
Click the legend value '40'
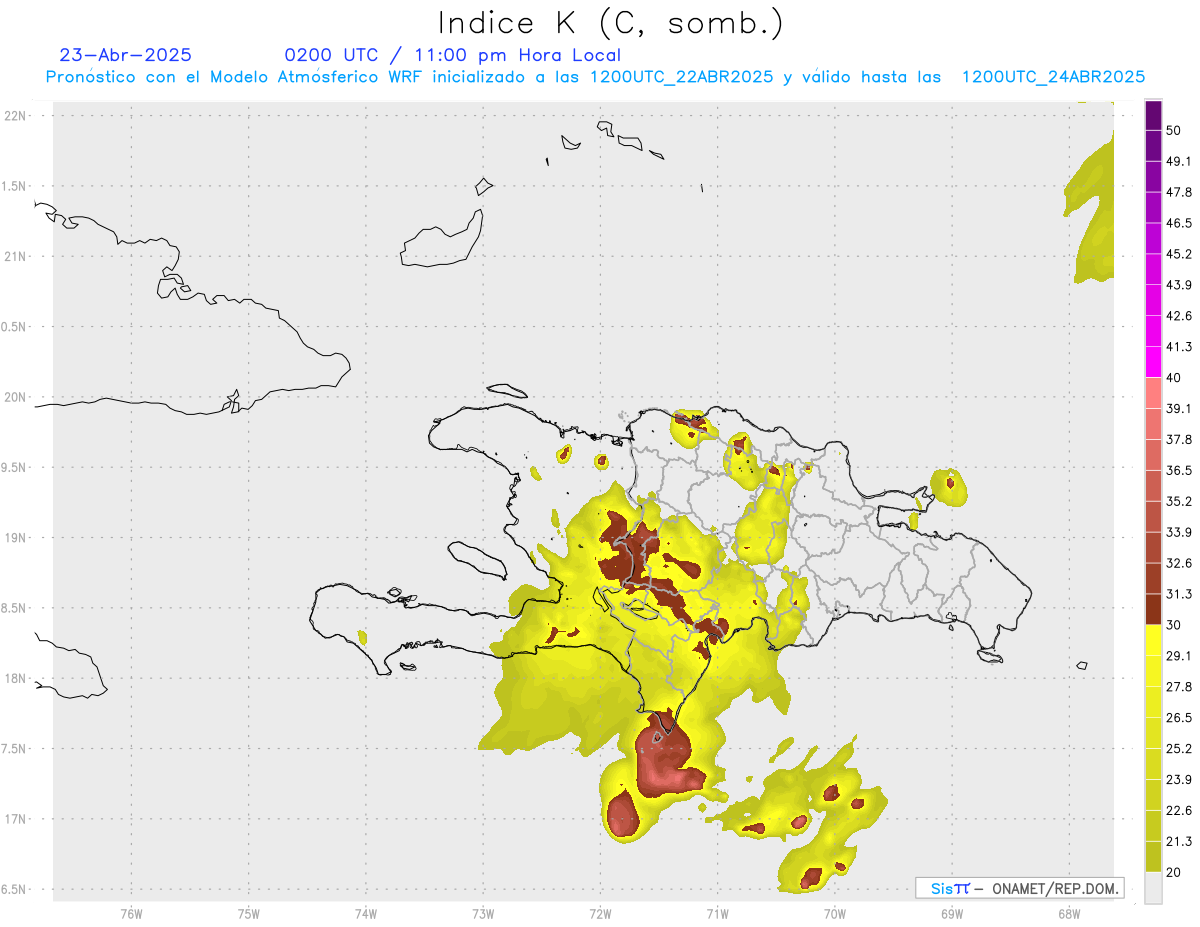click(1174, 378)
